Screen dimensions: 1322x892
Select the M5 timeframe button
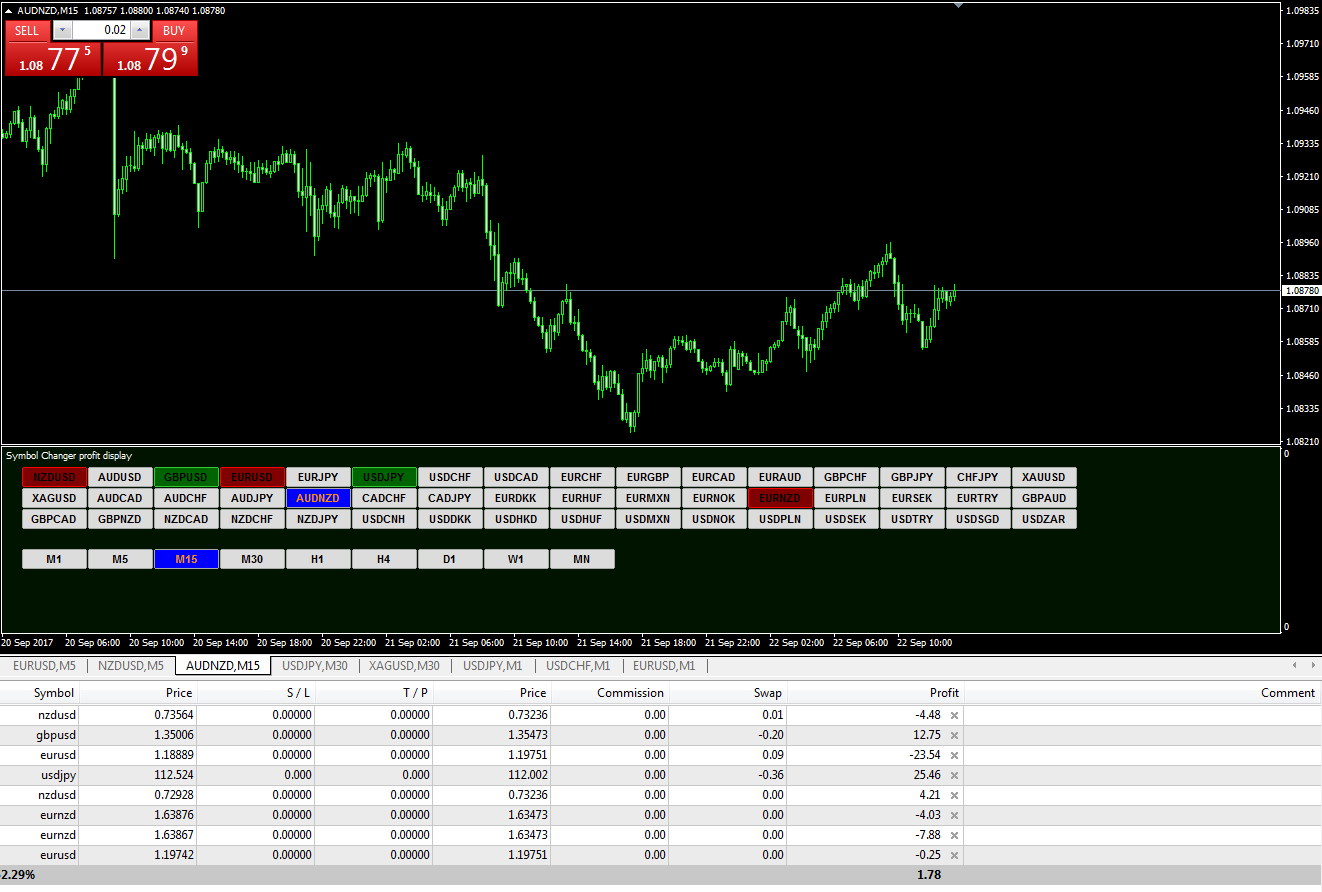(120, 559)
